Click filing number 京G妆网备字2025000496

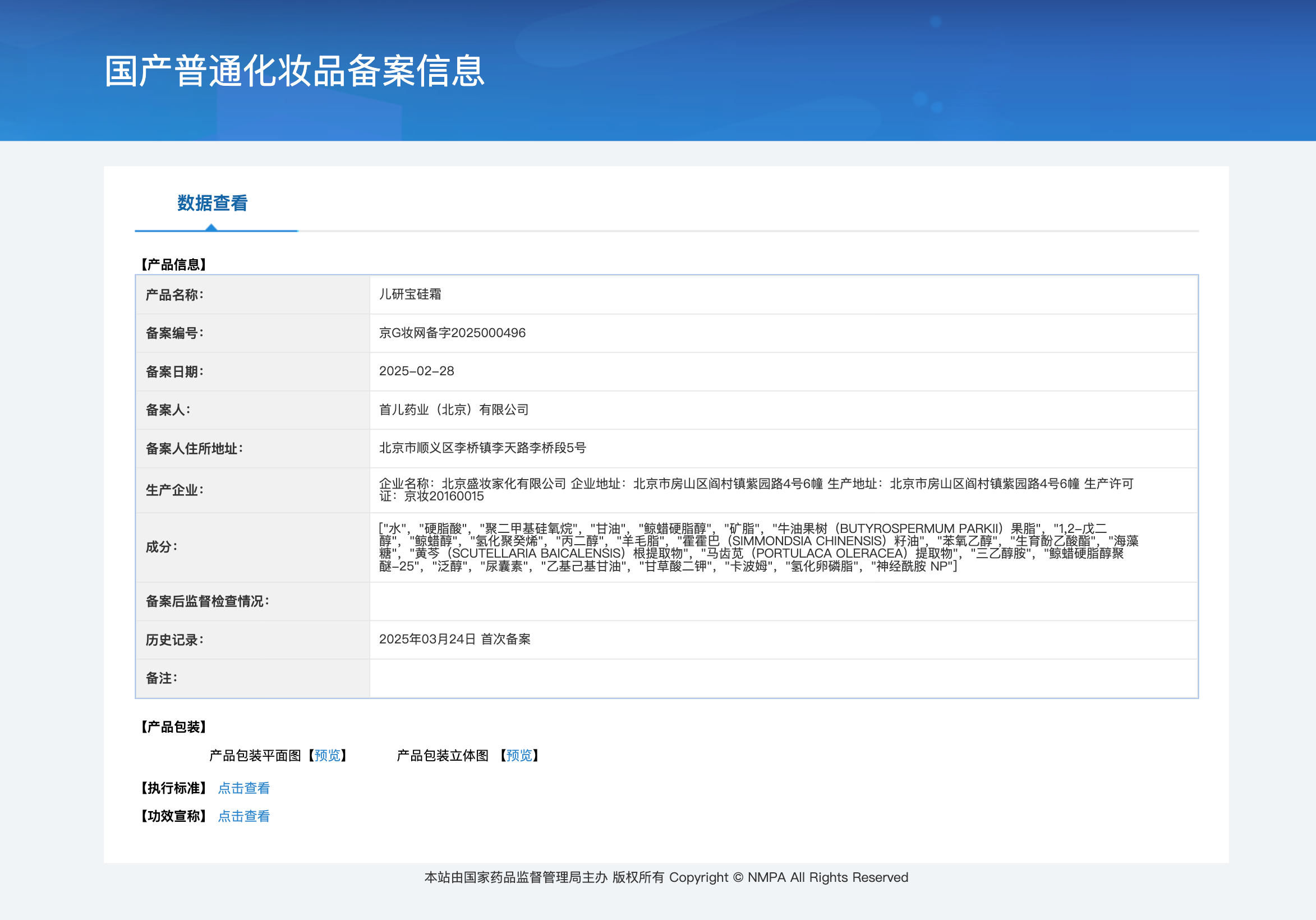452,333
